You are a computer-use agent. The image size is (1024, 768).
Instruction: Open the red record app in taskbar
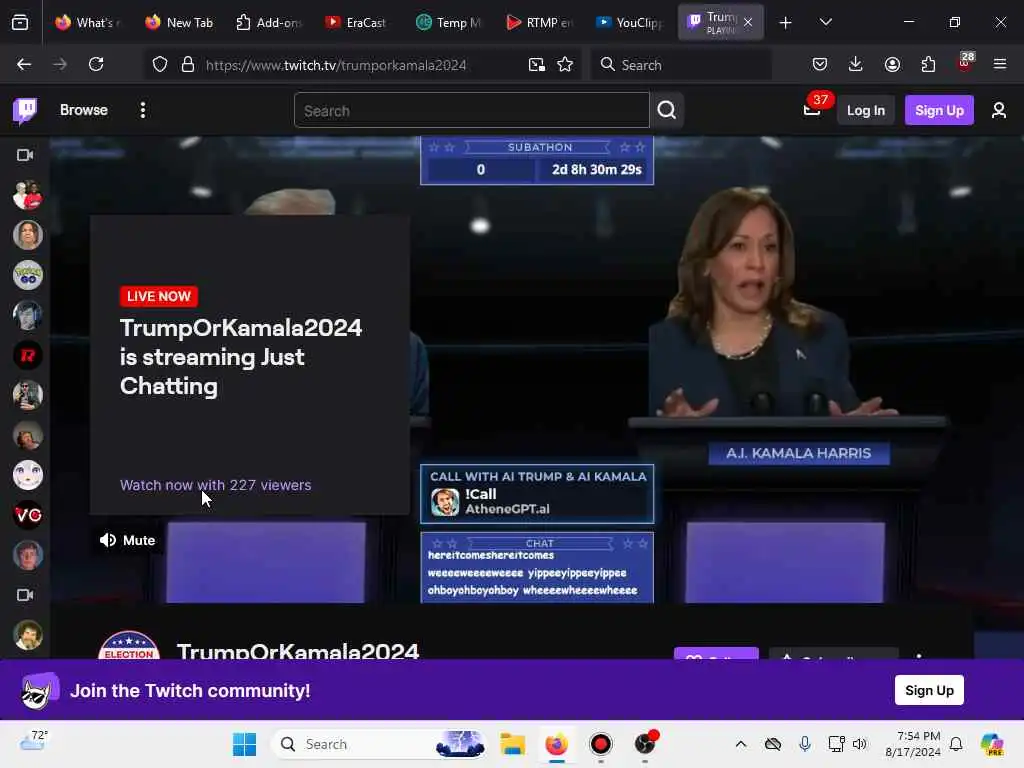pos(600,744)
